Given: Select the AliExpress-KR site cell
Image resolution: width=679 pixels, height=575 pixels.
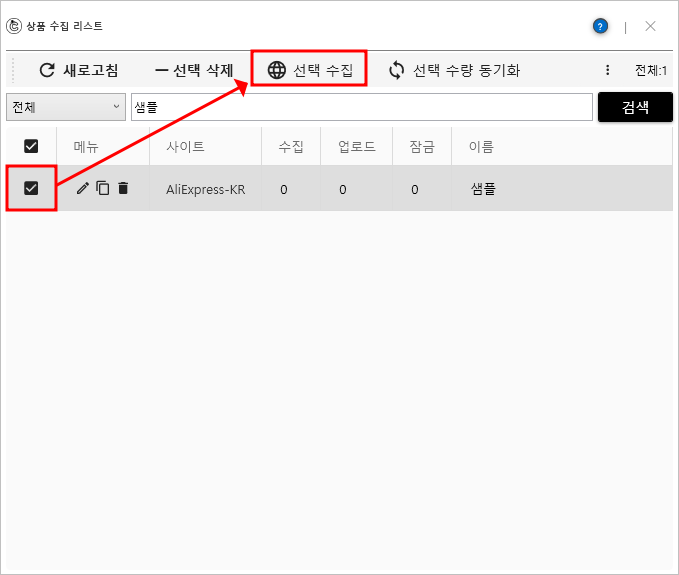Looking at the screenshot, I should (206, 189).
